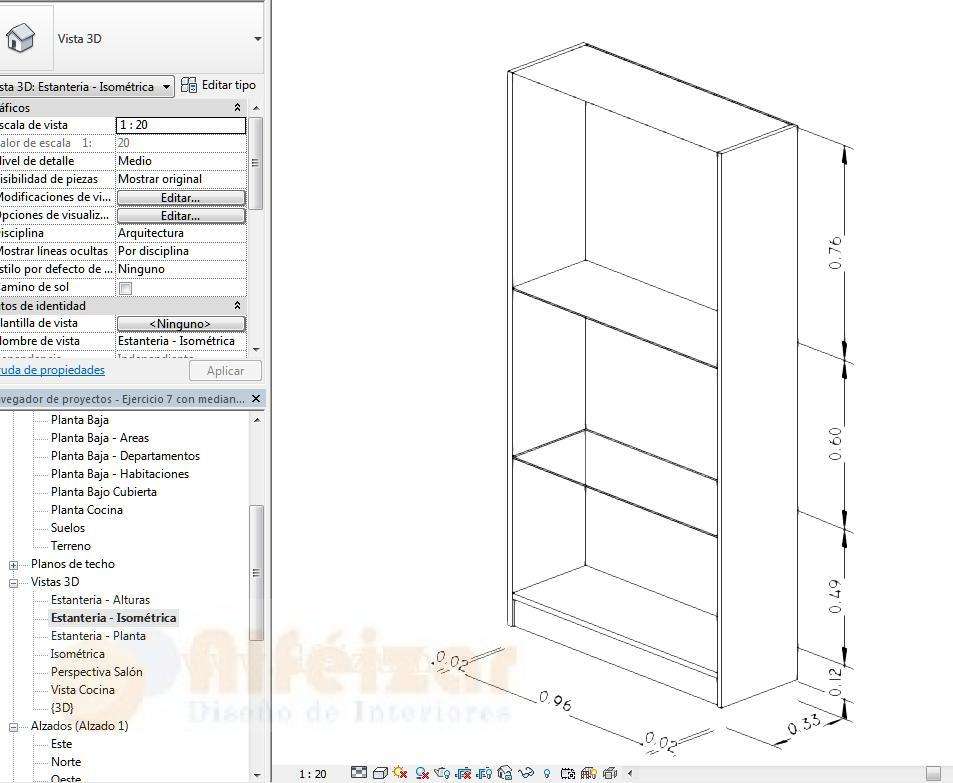The width and height of the screenshot is (953, 783).
Task: Click the Reveal Hidden Elements lightbulb icon
Action: 547,773
